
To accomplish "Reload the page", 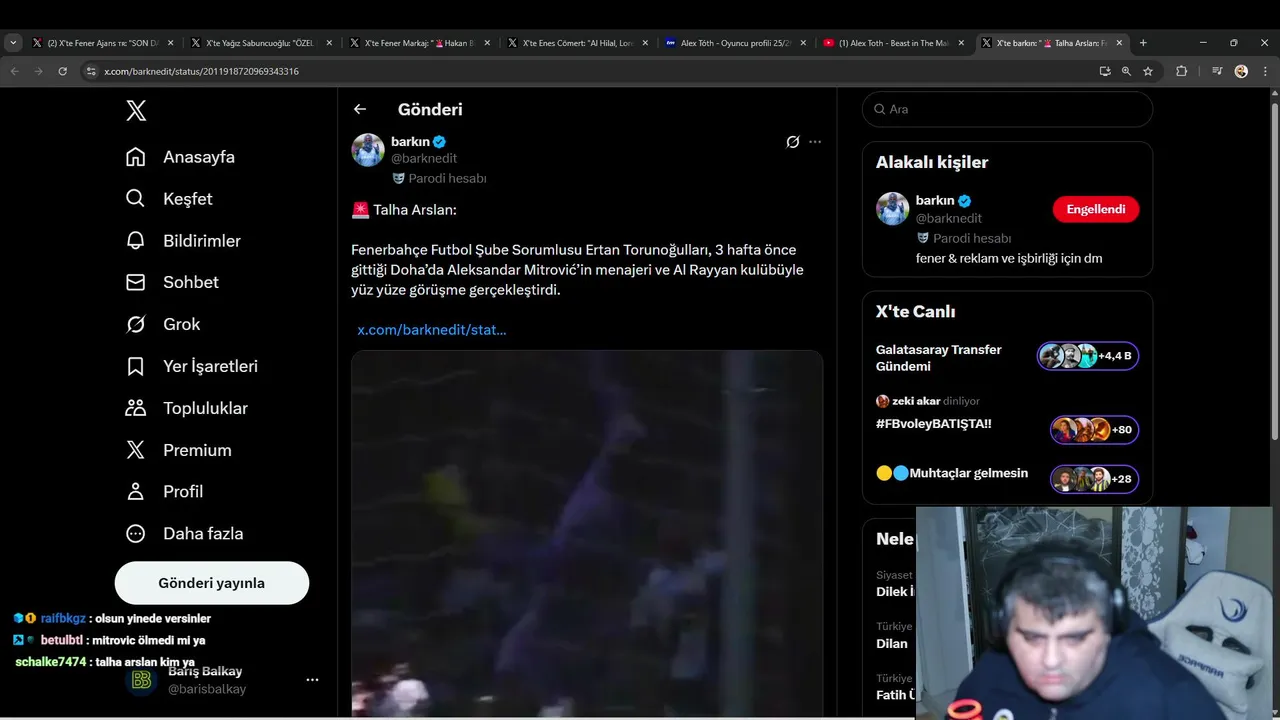I will [x=62, y=71].
